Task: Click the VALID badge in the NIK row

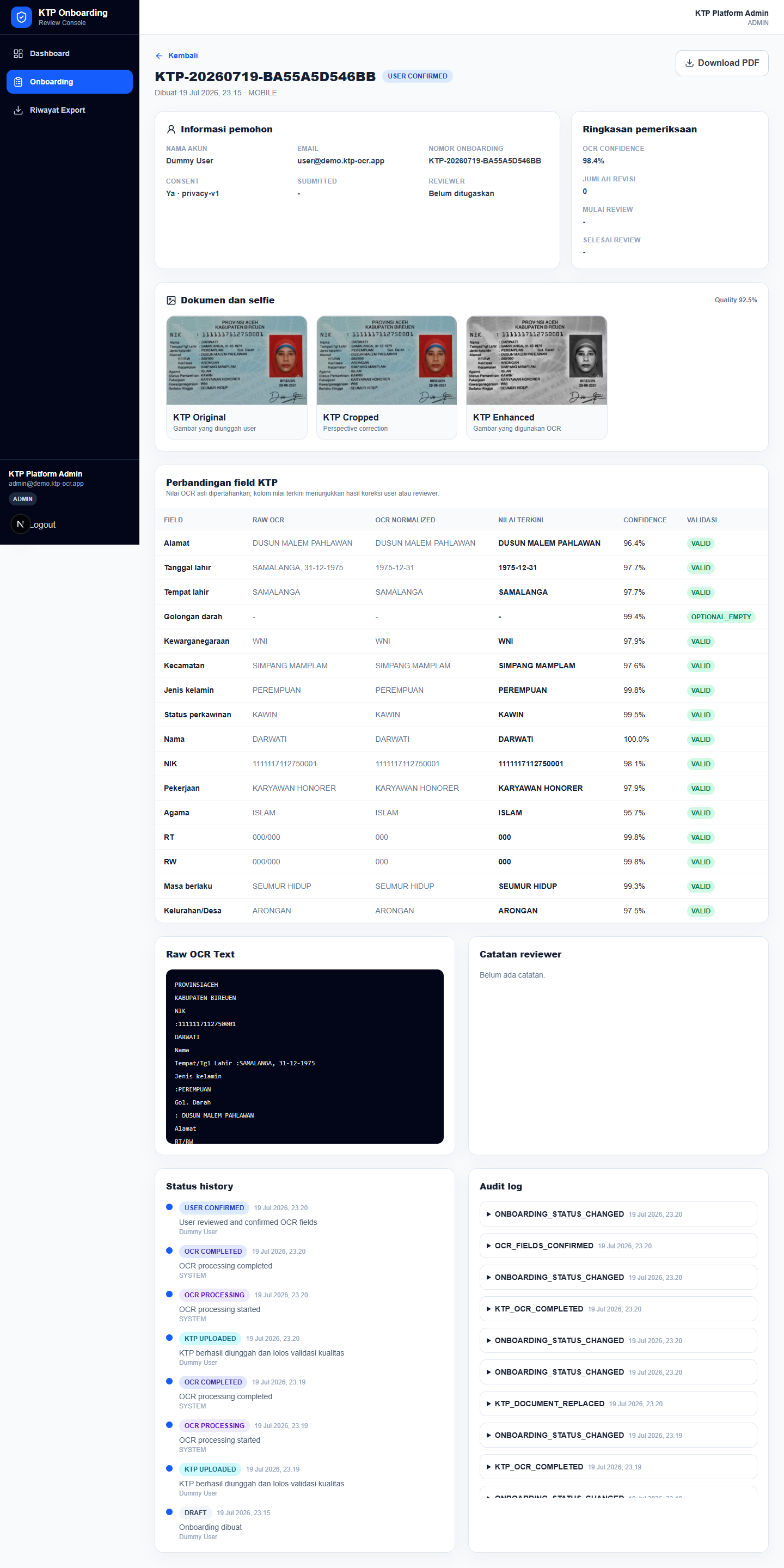Action: (701, 764)
